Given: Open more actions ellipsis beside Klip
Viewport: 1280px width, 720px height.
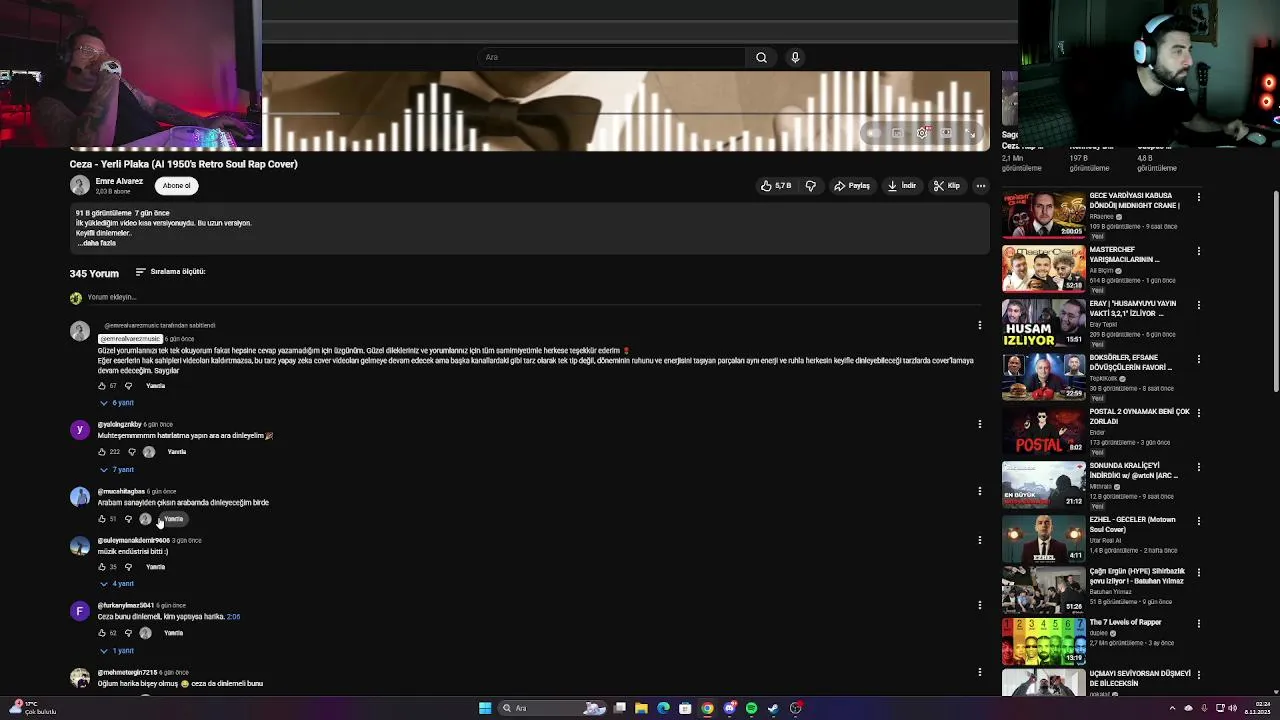Looking at the screenshot, I should [x=981, y=185].
